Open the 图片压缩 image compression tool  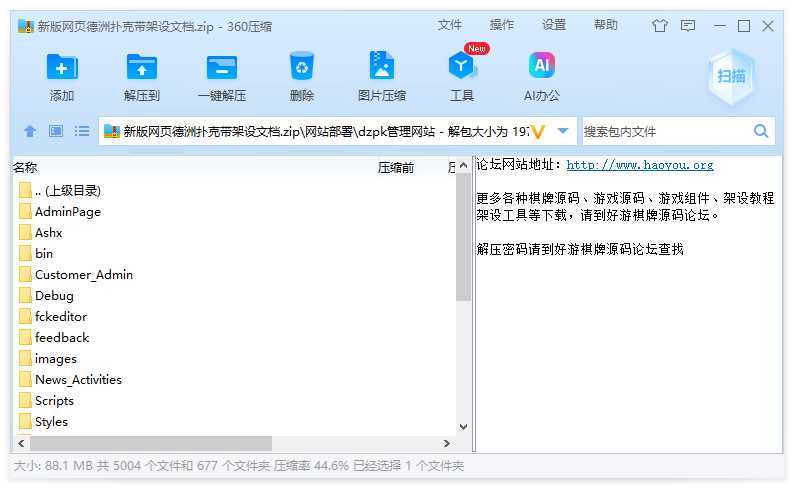(381, 68)
